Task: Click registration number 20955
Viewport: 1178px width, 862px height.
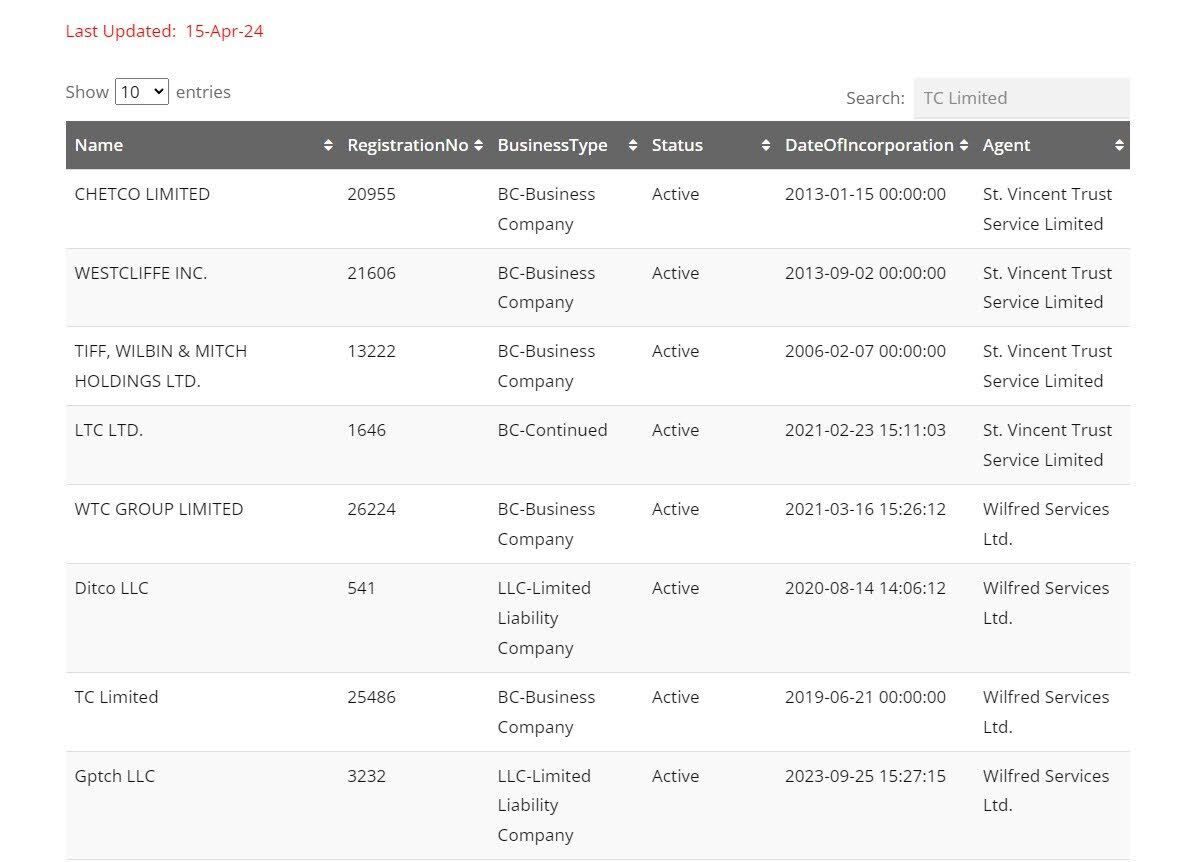Action: click(x=371, y=194)
